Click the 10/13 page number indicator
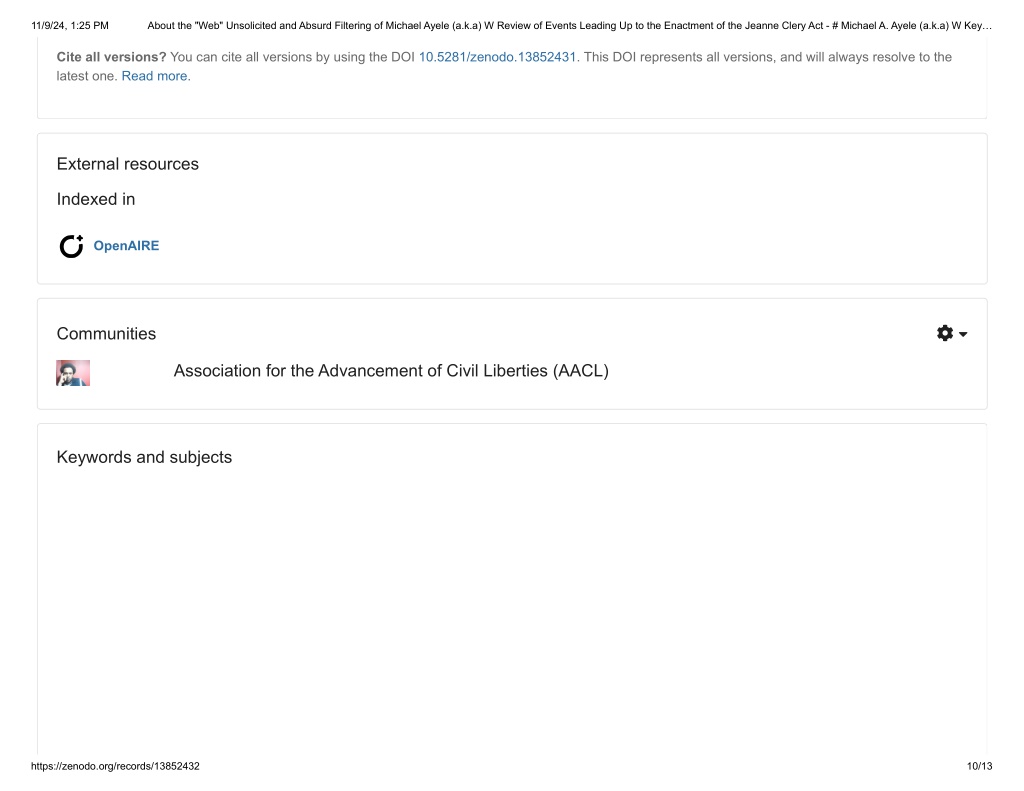The height and width of the screenshot is (791, 1024). 979,766
